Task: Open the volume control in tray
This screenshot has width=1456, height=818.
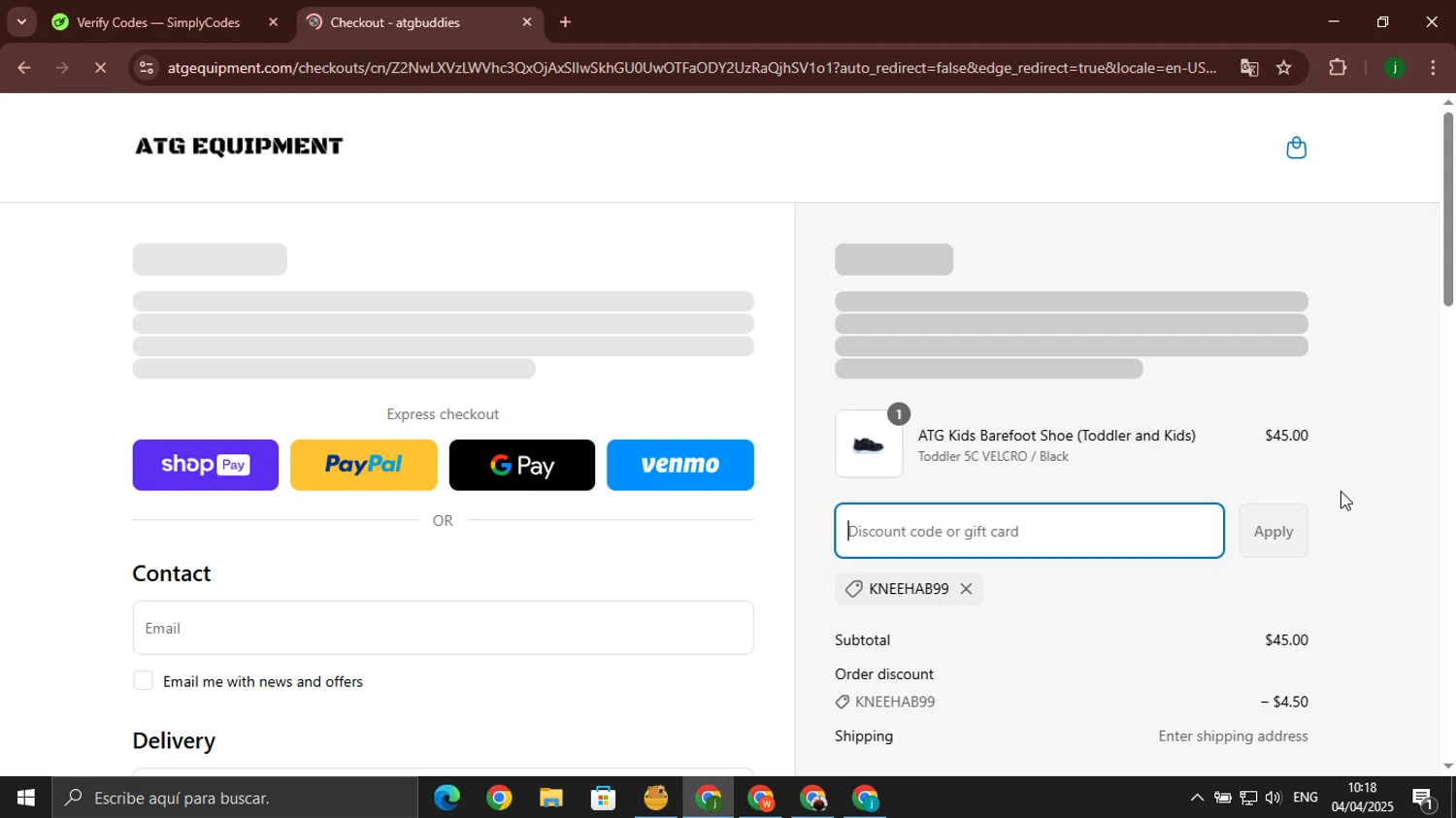Action: click(1273, 798)
